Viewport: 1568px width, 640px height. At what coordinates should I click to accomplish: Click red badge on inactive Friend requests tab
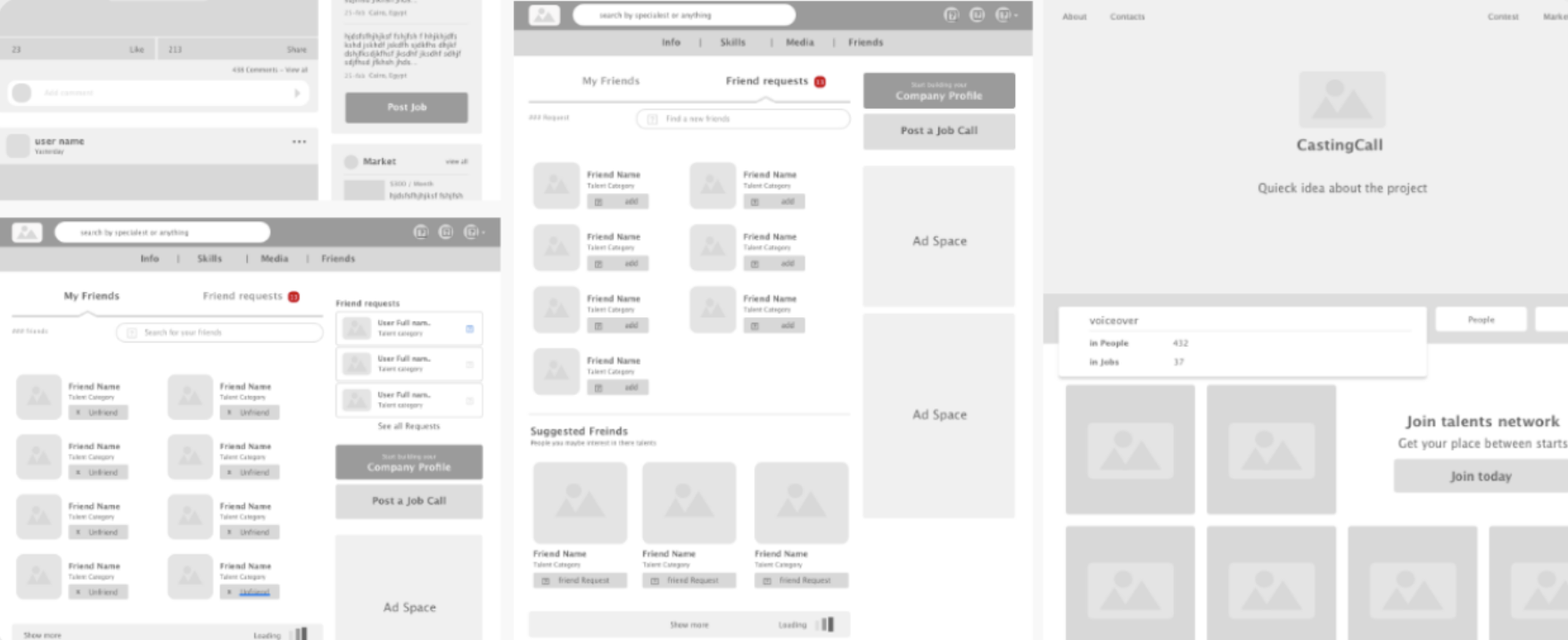[x=293, y=297]
